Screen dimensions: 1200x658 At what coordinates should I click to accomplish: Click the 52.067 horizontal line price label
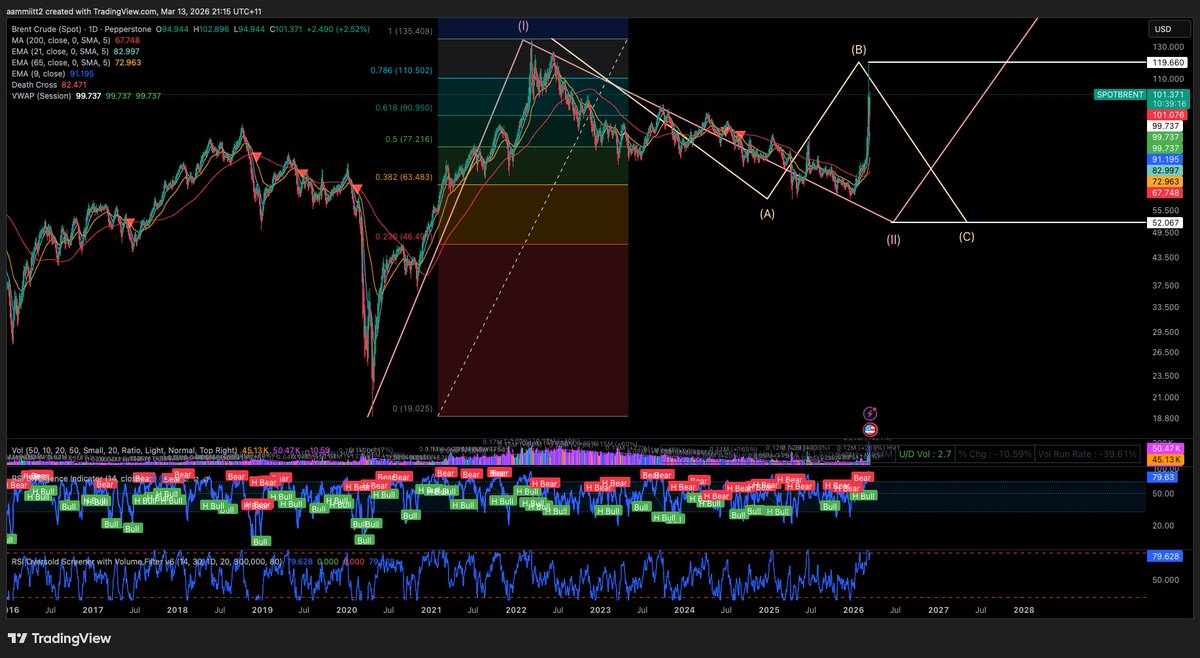[1167, 222]
